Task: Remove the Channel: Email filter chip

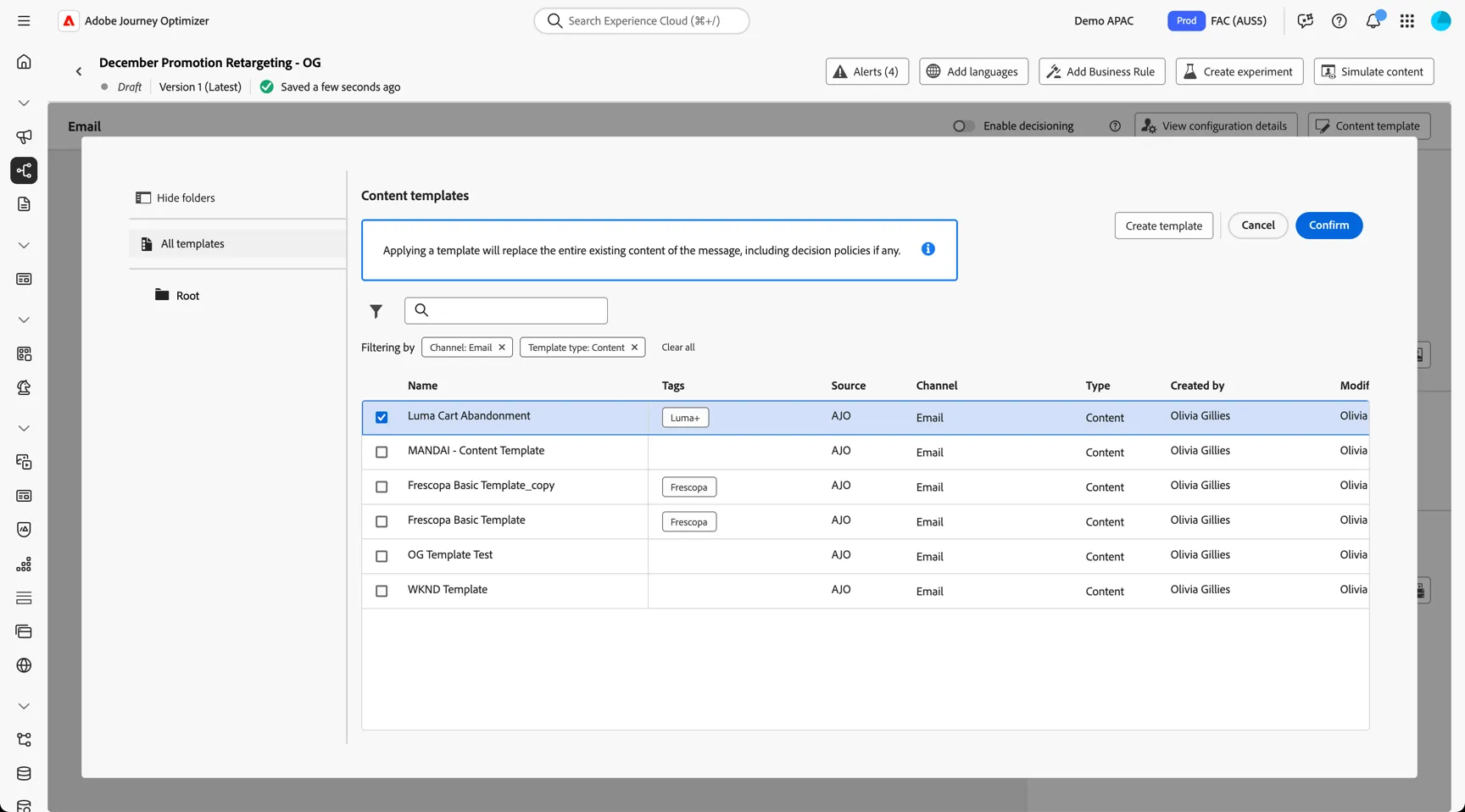Action: click(502, 348)
